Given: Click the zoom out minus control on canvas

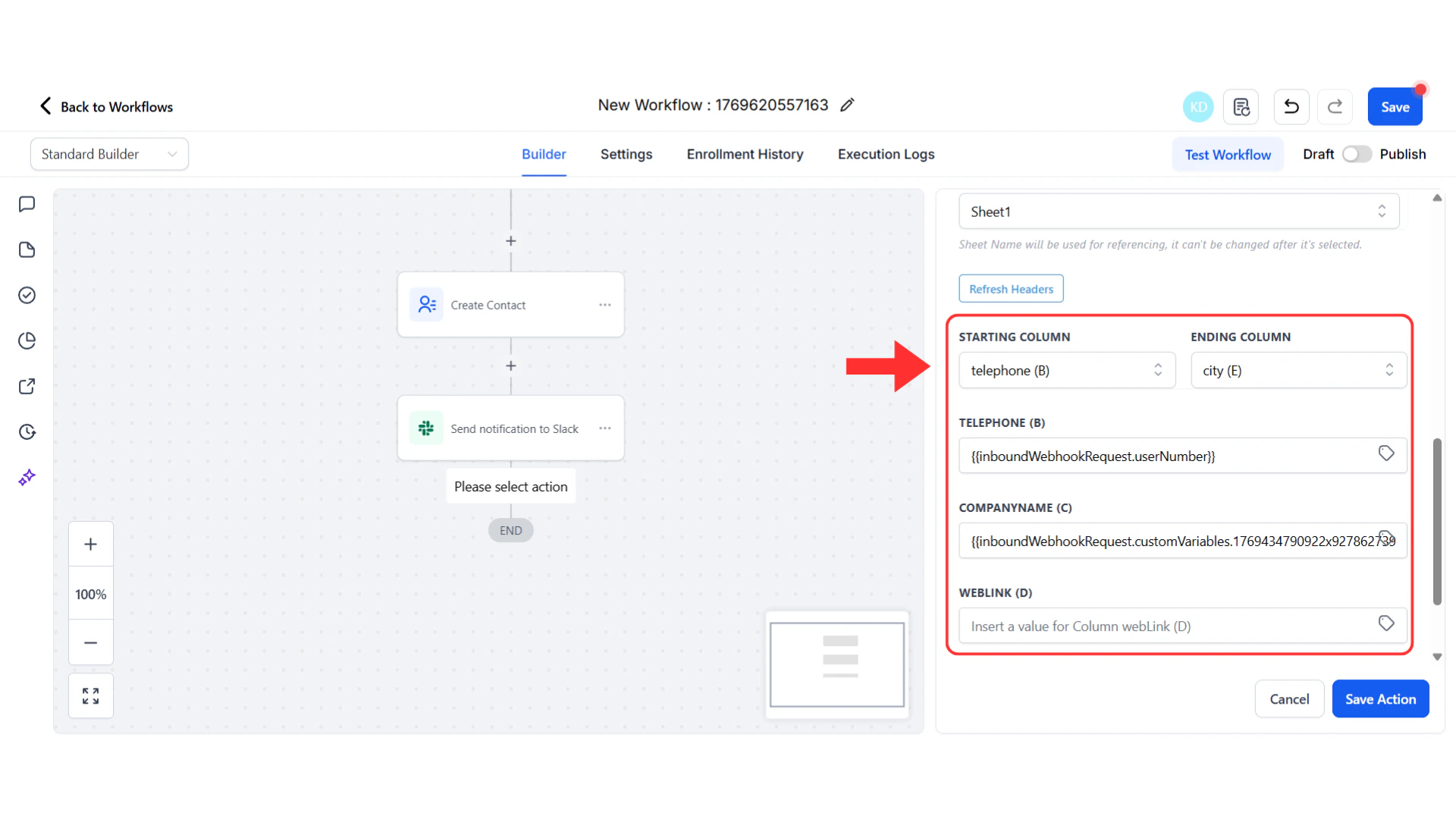Looking at the screenshot, I should pyautogui.click(x=90, y=642).
